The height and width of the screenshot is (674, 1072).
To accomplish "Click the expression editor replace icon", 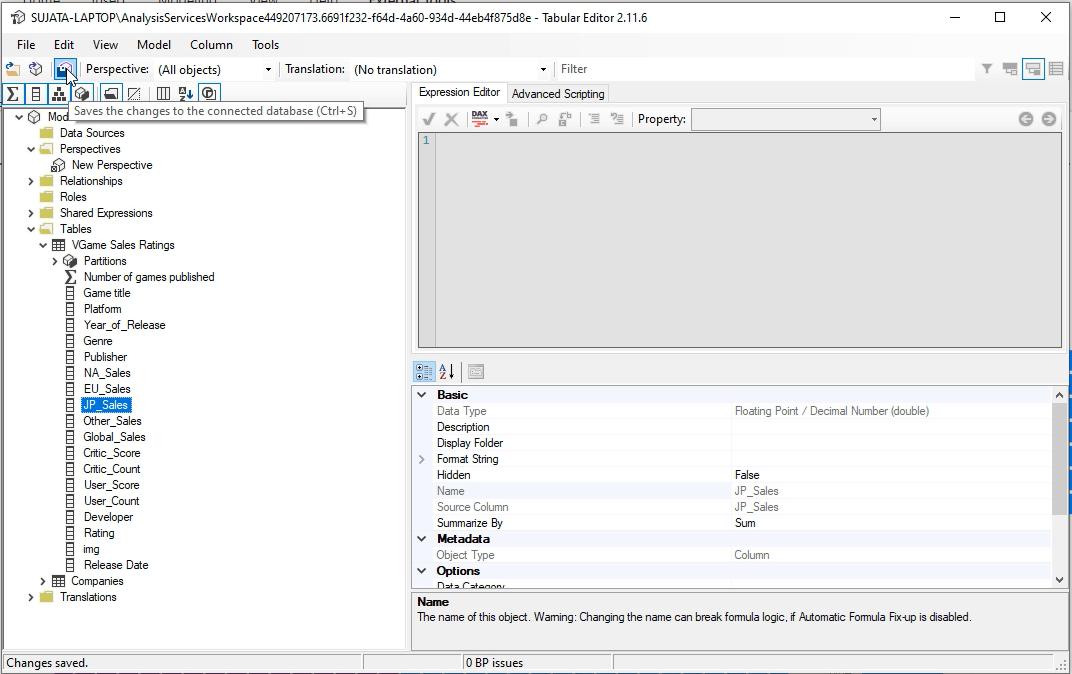I will click(x=565, y=119).
